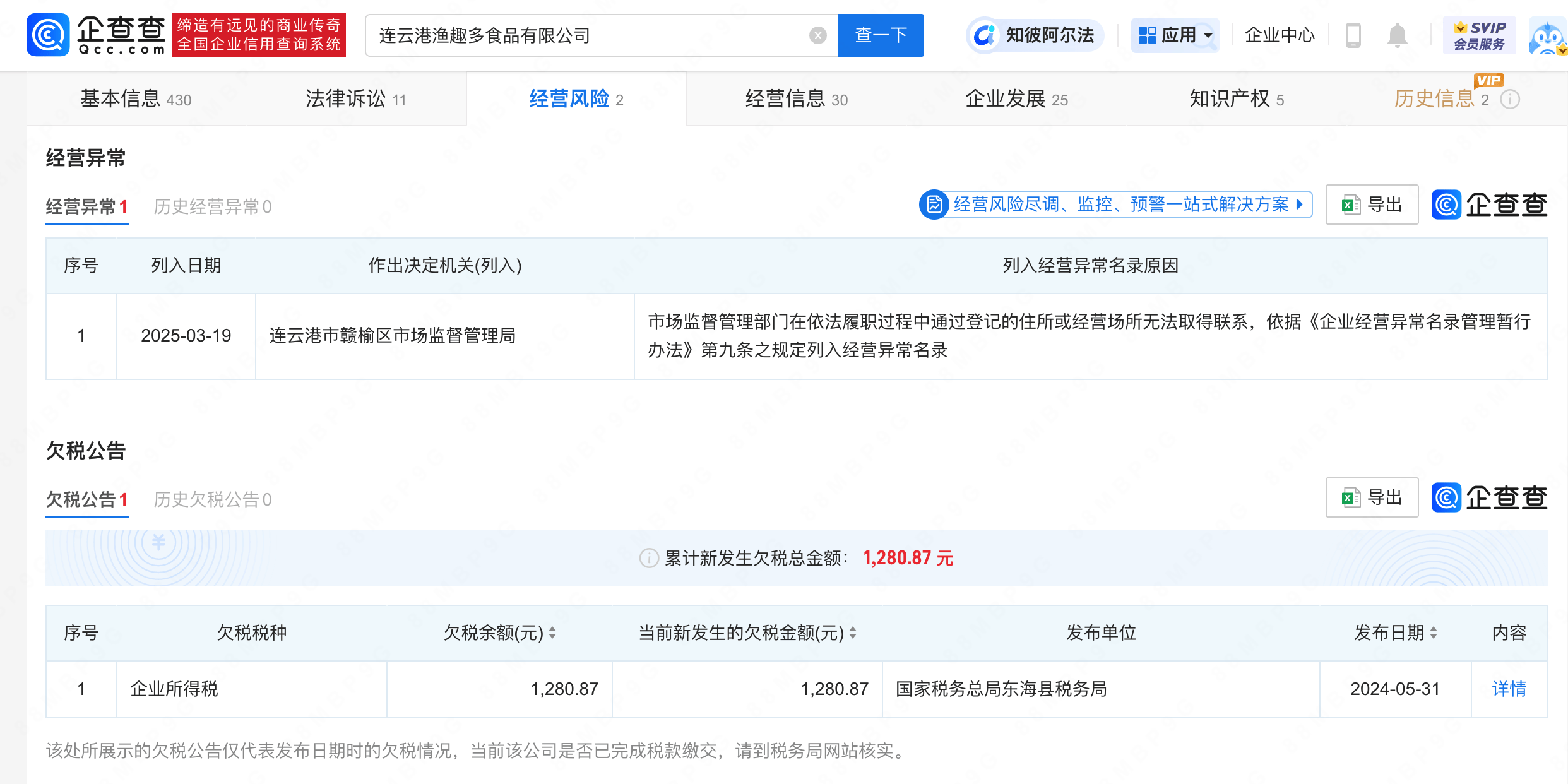Click info icon before 累计新发生欠税总金额
The image size is (1568, 784).
649,558
